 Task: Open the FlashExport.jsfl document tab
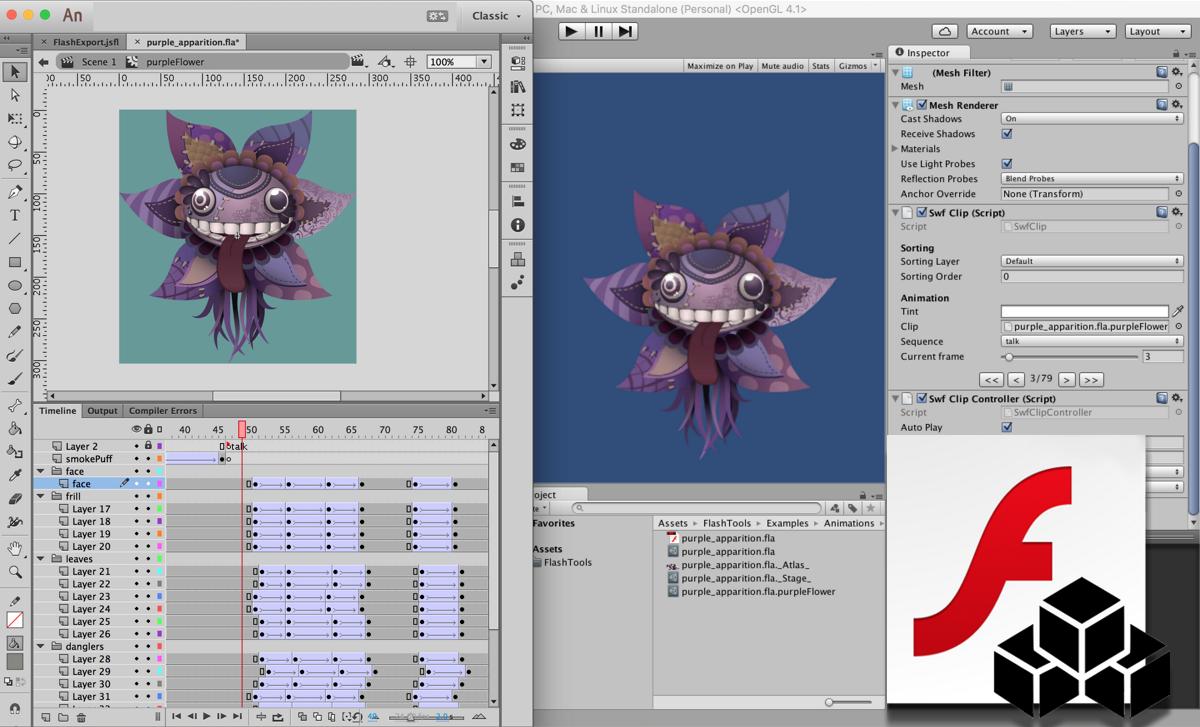point(84,42)
